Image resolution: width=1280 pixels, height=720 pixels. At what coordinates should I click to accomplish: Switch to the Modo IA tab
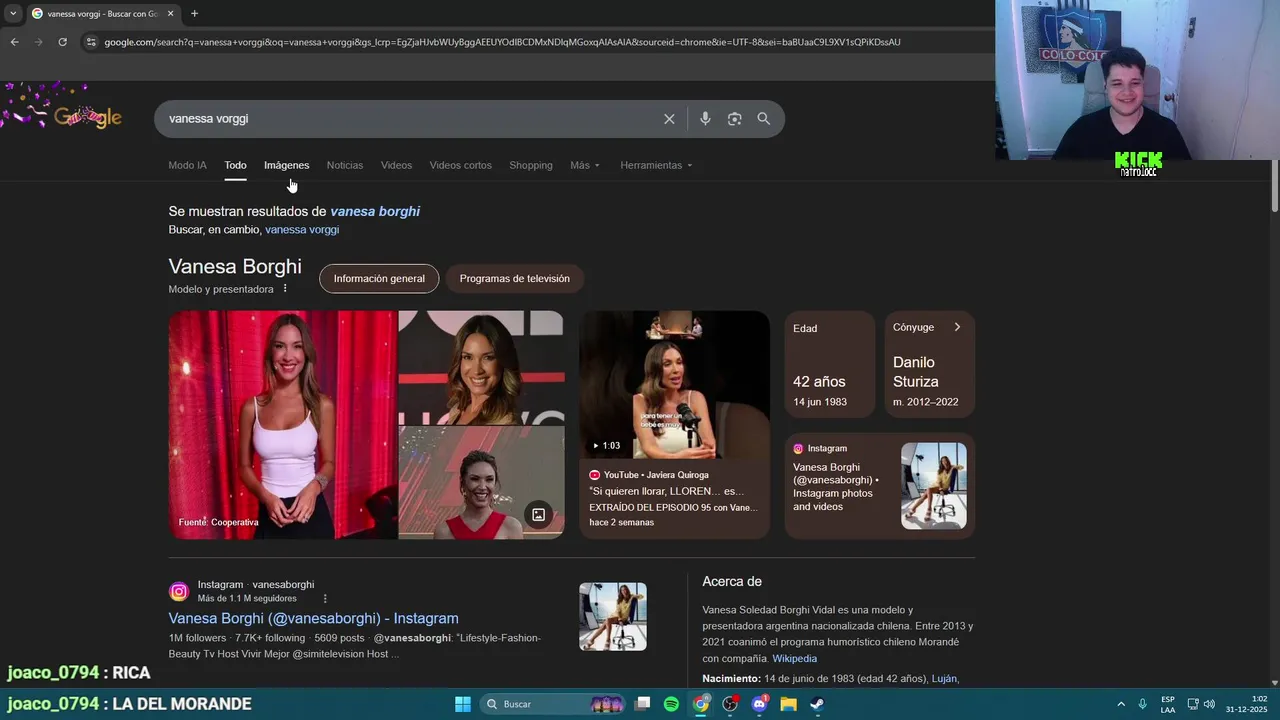pyautogui.click(x=187, y=165)
